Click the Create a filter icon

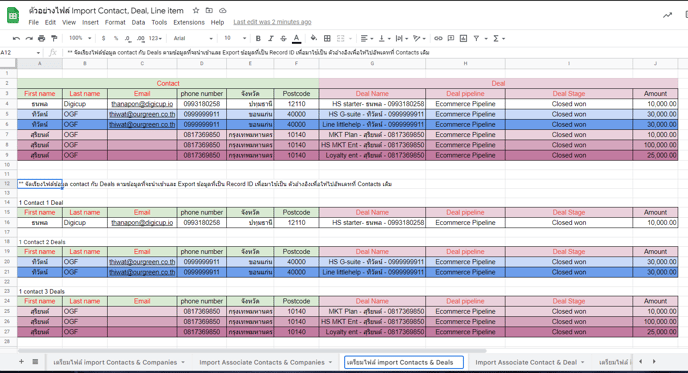(x=476, y=39)
